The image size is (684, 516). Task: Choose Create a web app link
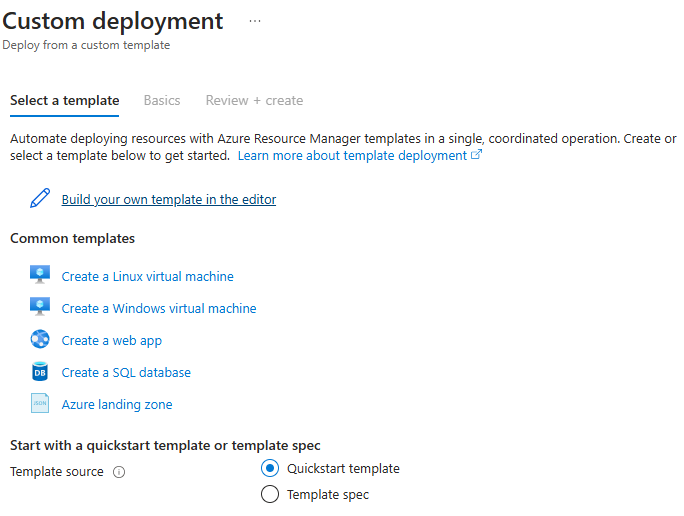tap(112, 341)
